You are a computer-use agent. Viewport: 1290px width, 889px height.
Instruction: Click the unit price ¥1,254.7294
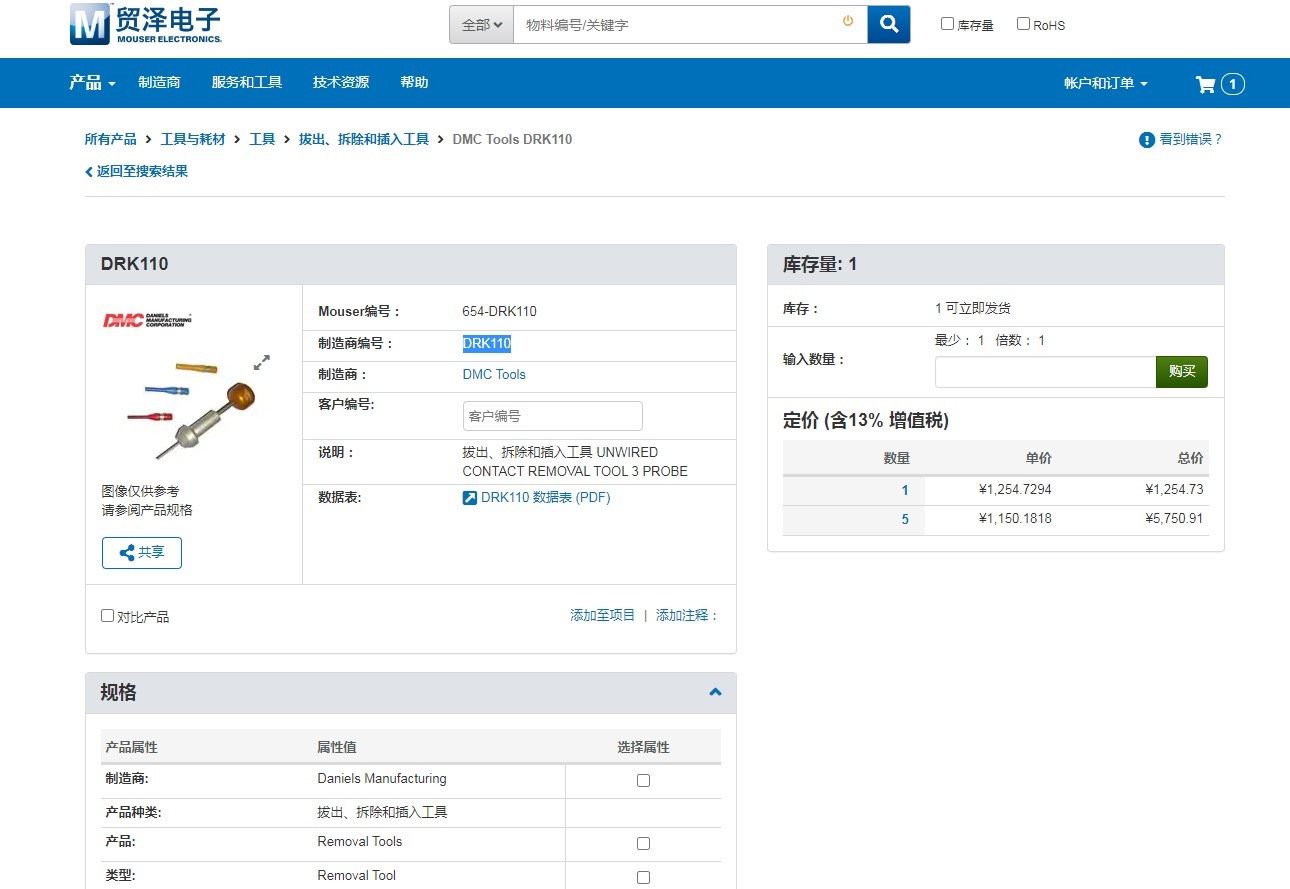tap(1015, 490)
